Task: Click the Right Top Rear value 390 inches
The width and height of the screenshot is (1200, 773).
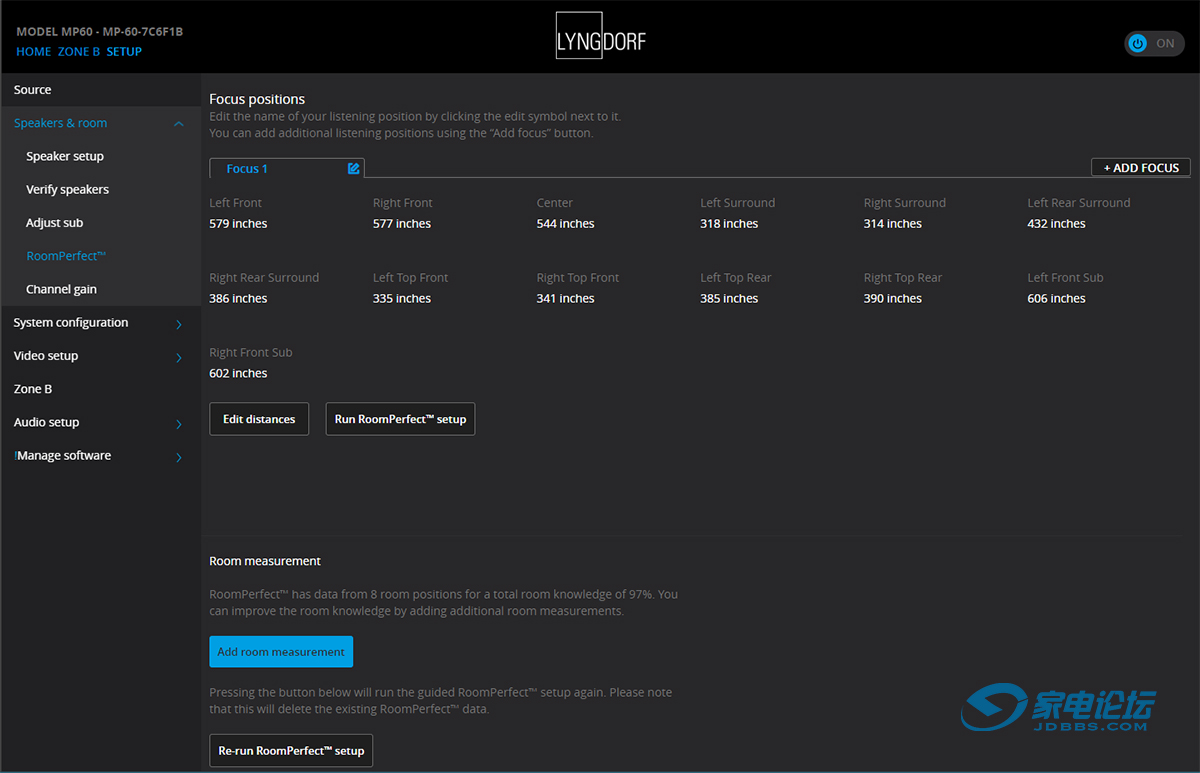Action: tap(893, 299)
